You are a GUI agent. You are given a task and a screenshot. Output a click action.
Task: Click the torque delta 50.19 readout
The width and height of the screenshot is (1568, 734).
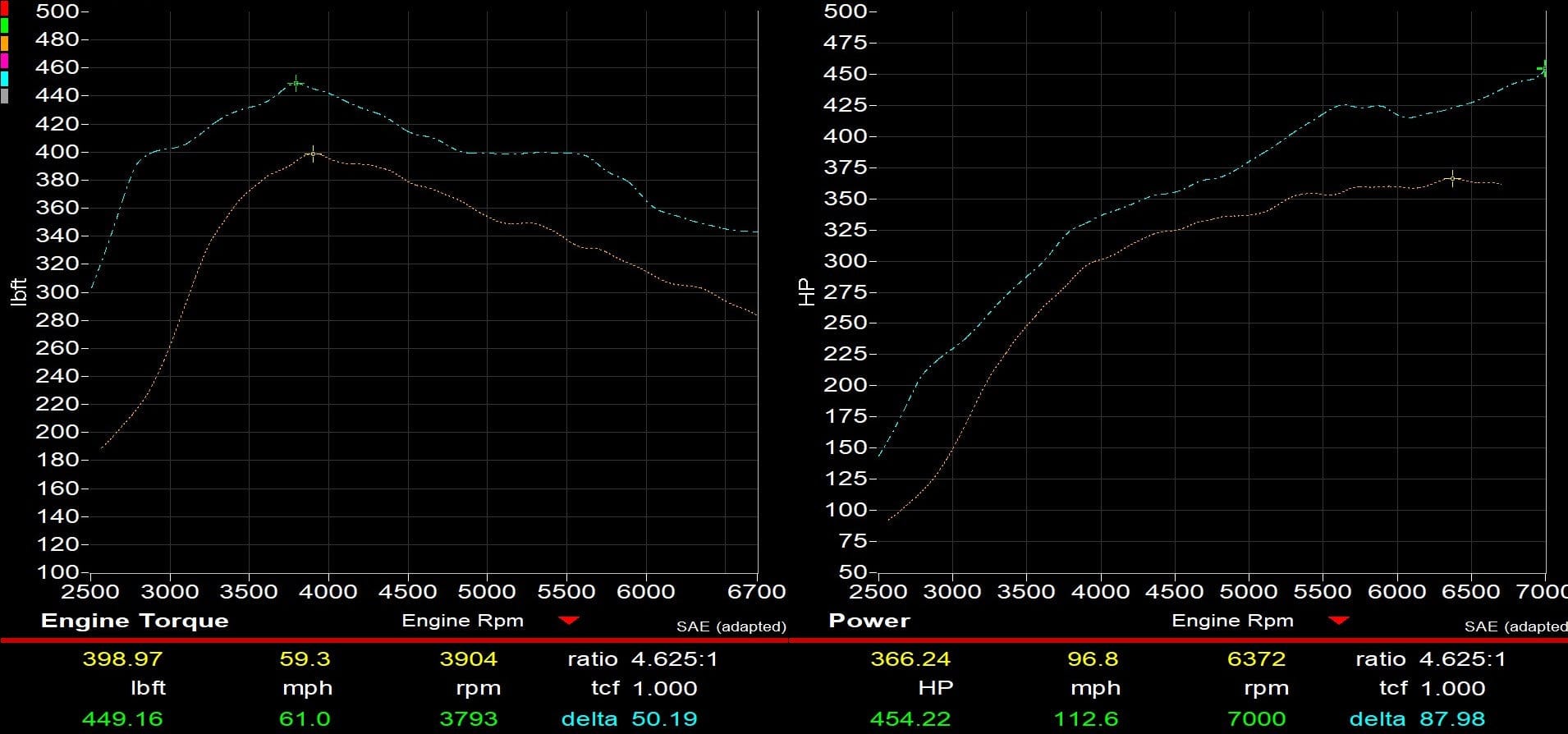[664, 719]
